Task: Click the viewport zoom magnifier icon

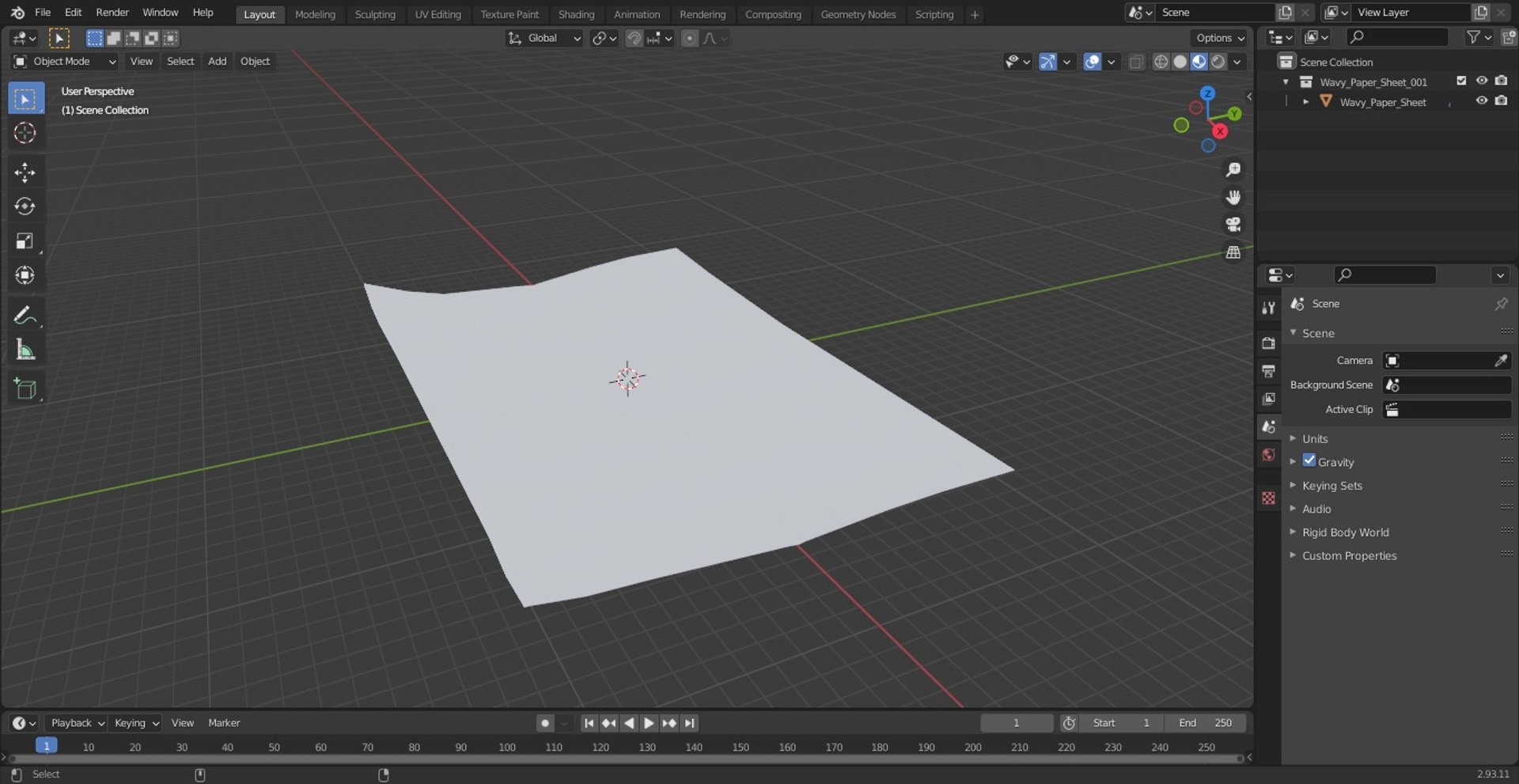Action: [x=1233, y=170]
